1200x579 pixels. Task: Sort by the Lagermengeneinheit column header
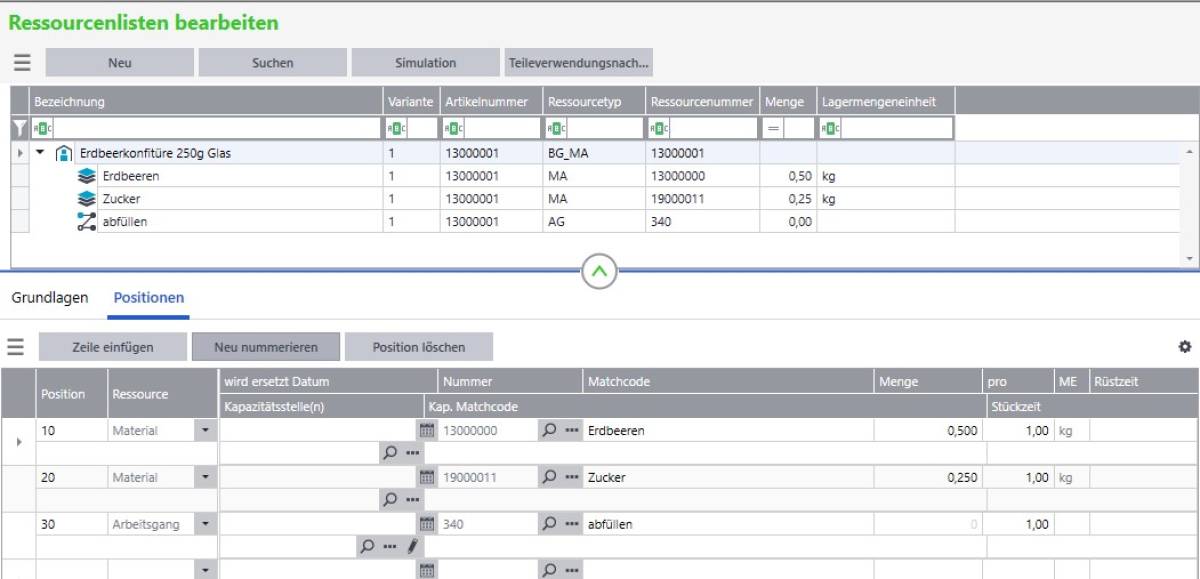(x=885, y=102)
